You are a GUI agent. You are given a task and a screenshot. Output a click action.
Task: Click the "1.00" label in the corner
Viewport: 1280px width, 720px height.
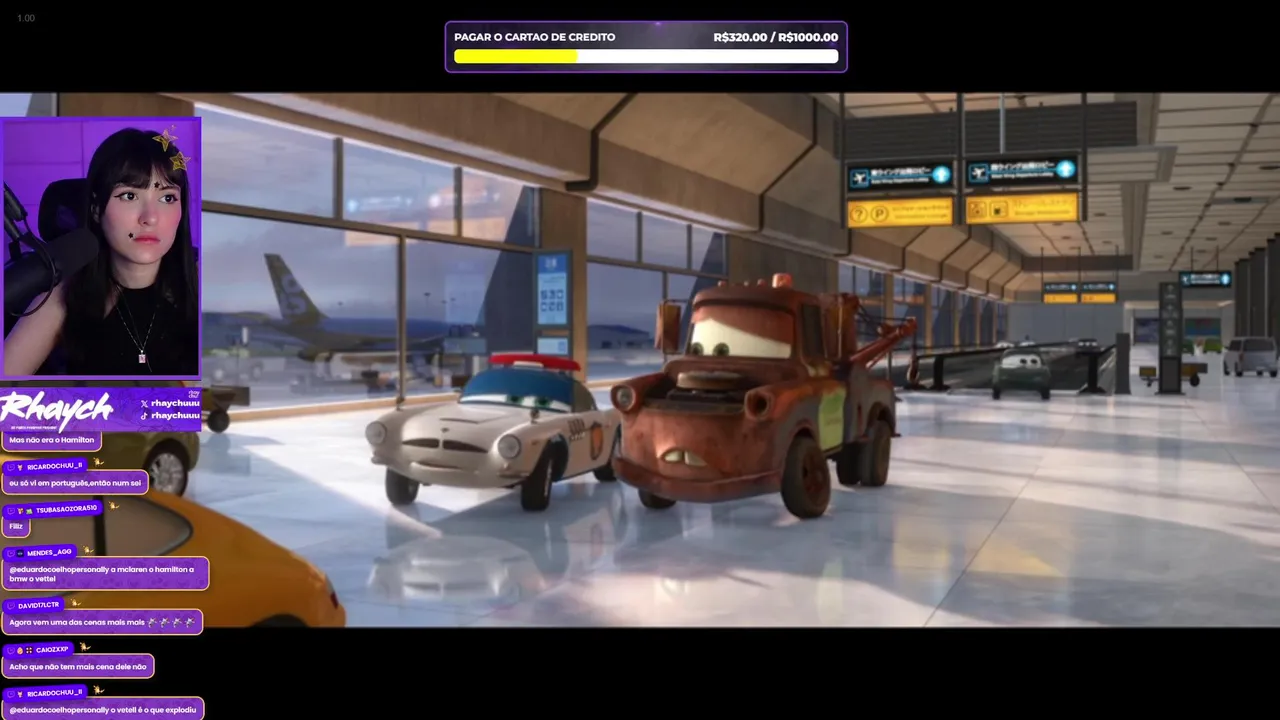[26, 18]
